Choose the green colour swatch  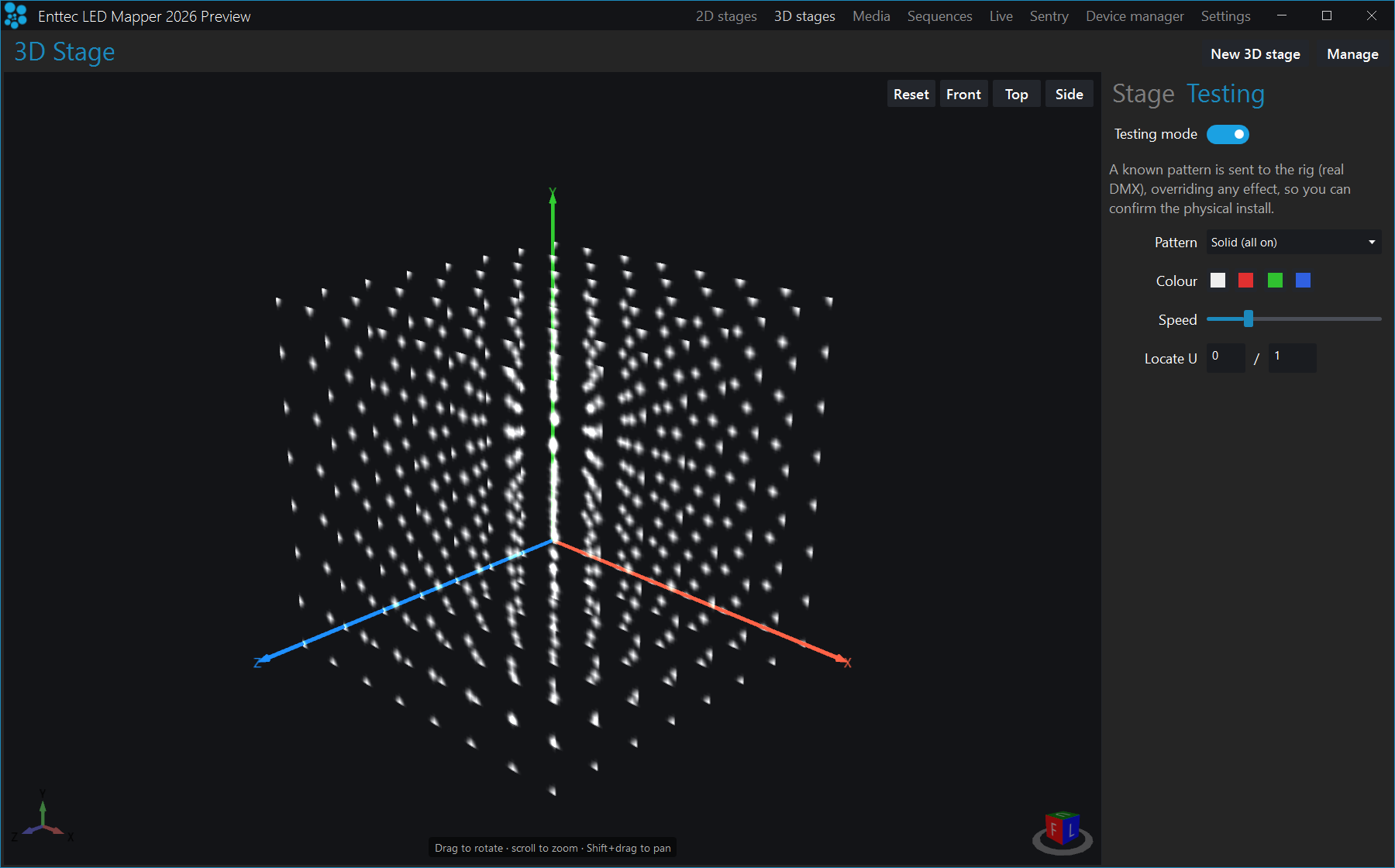point(1275,281)
